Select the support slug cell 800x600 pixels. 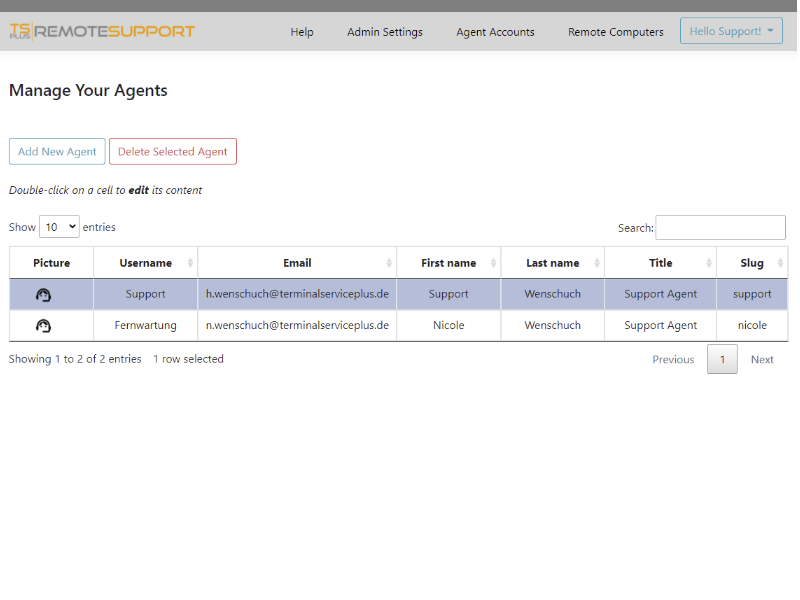[x=752, y=294]
